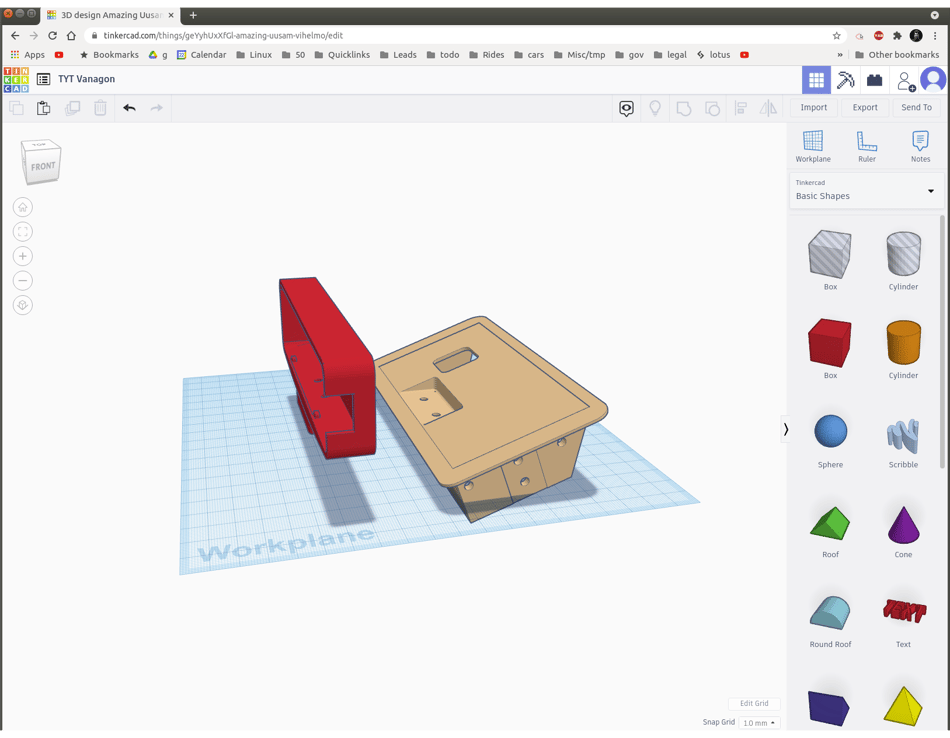This screenshot has height=738, width=950.
Task: Collapse the shapes panel with chevron
Action: [786, 429]
